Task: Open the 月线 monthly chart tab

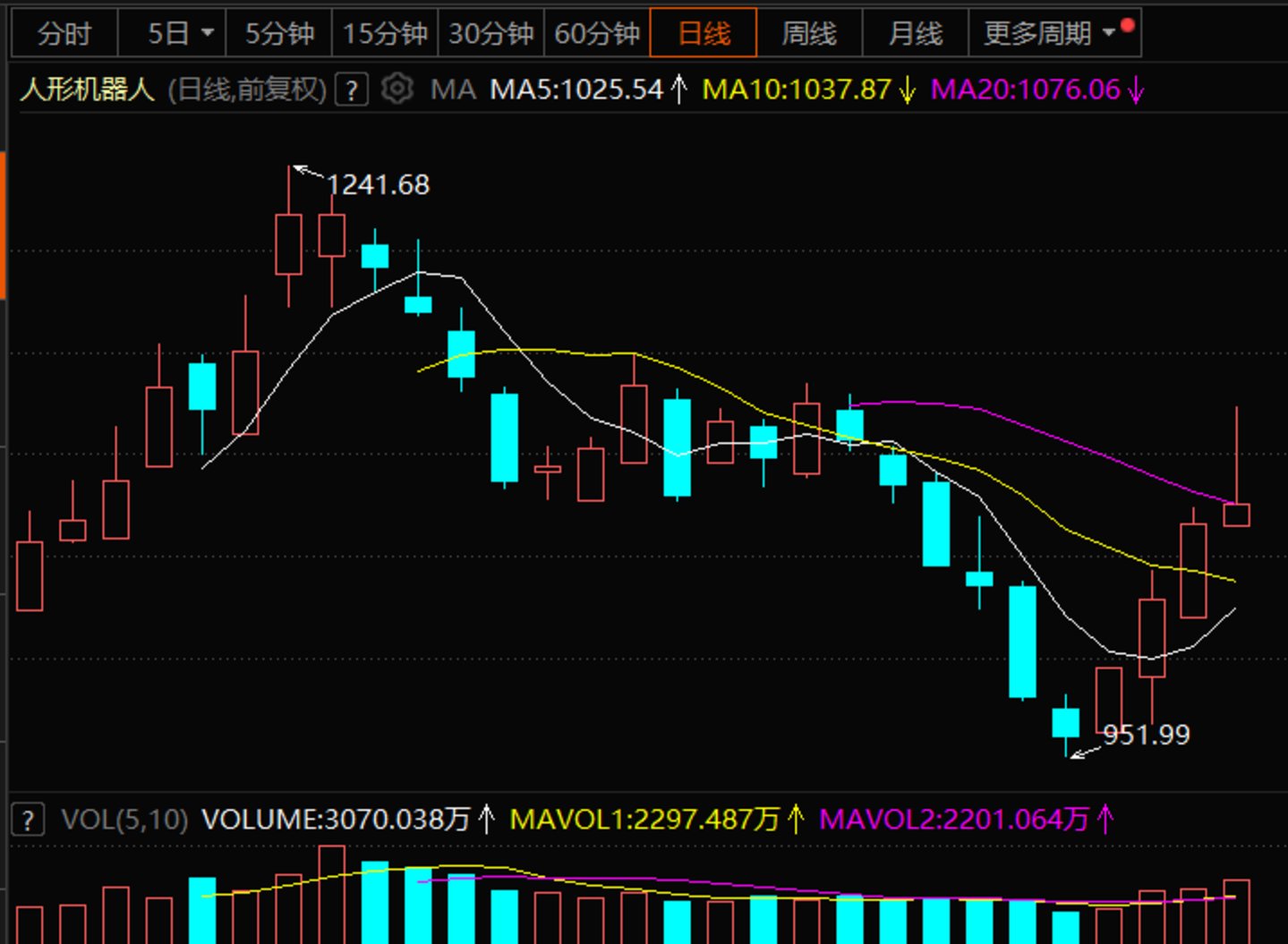Action: pyautogui.click(x=915, y=33)
